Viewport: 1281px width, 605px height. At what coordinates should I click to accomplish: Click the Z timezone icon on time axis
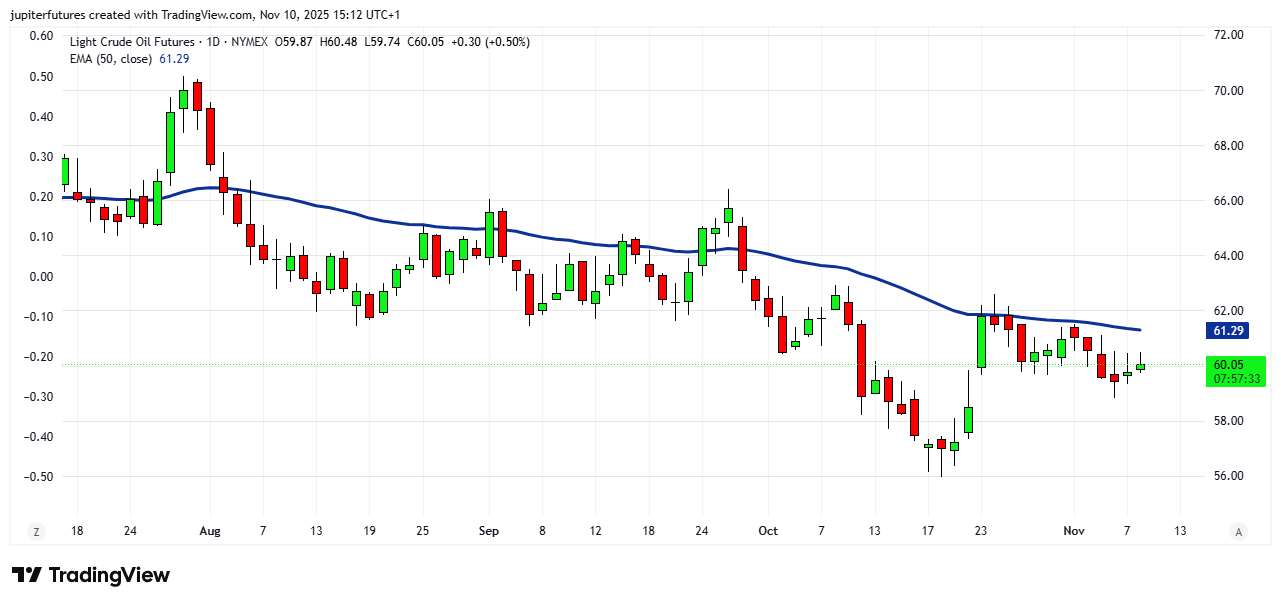(37, 531)
